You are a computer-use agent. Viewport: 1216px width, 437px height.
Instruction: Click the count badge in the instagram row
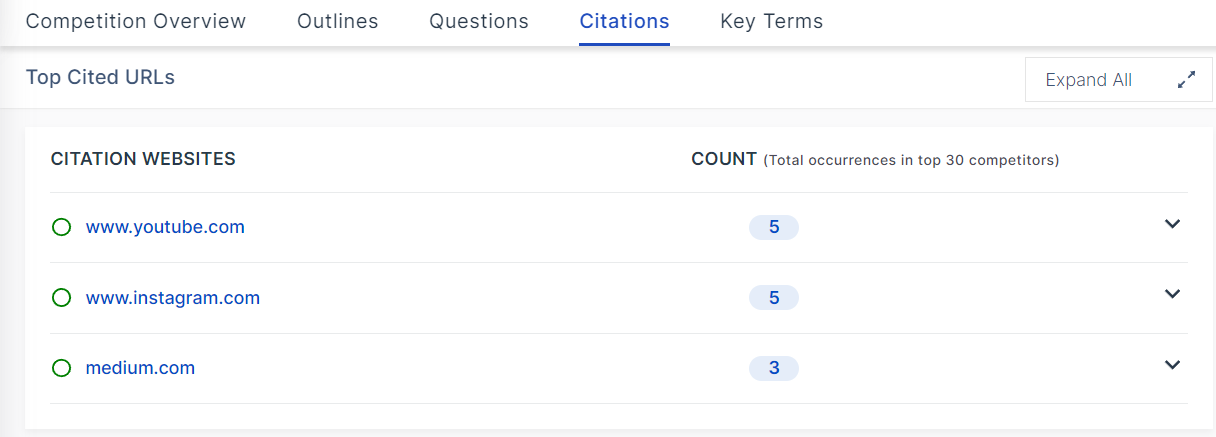tap(773, 298)
